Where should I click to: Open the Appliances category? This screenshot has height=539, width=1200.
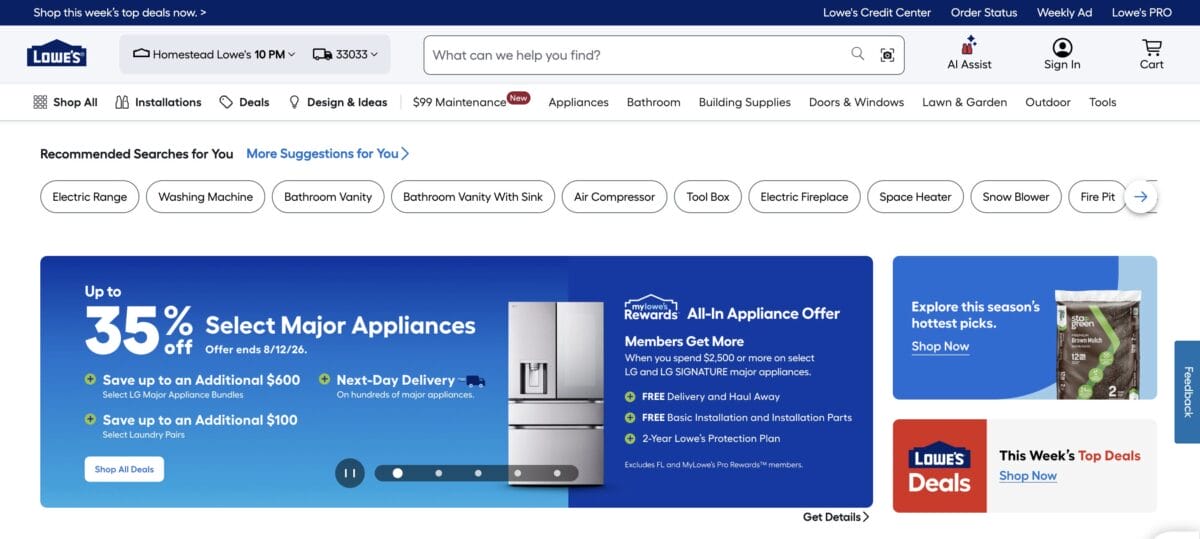click(x=578, y=102)
